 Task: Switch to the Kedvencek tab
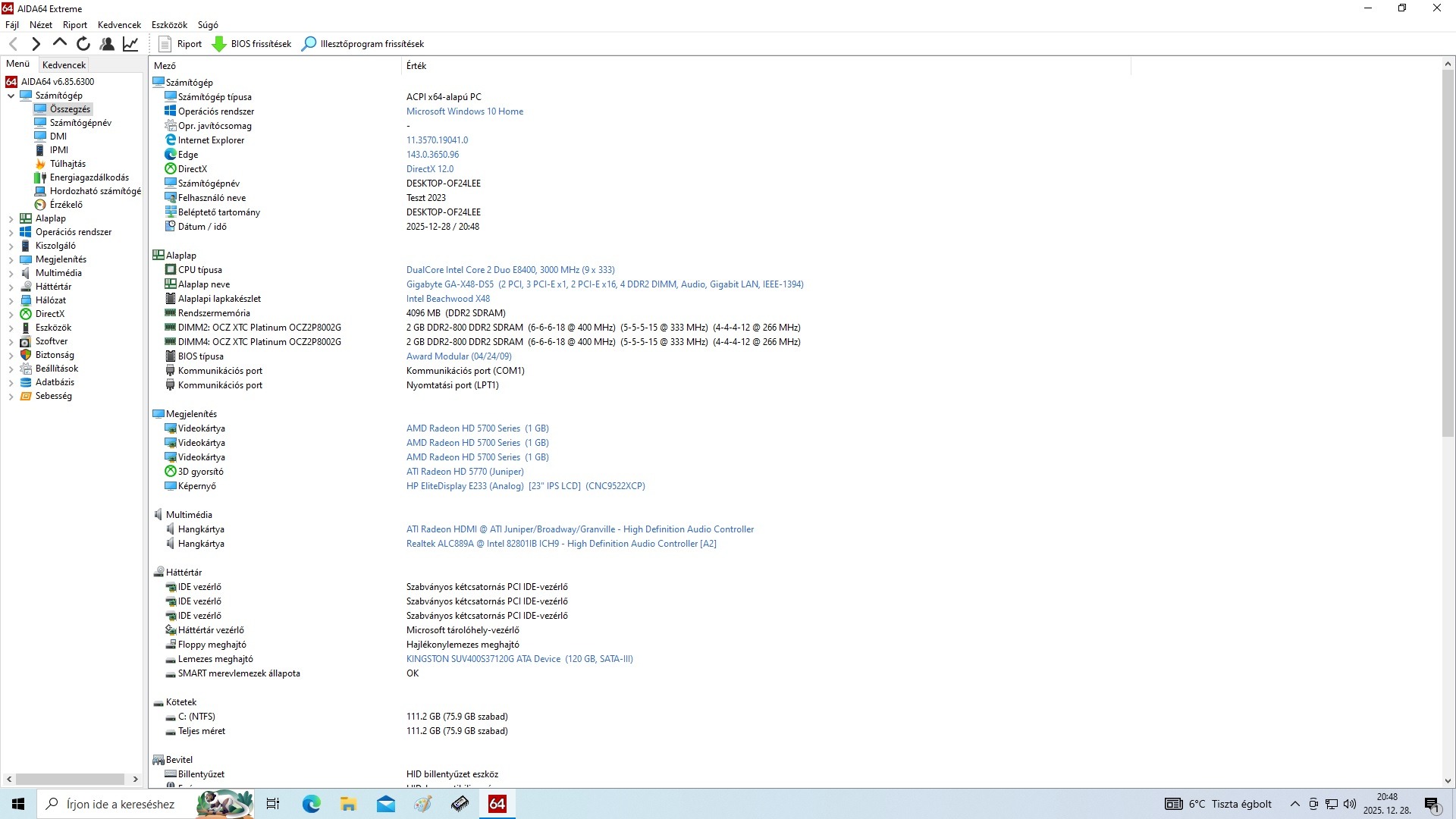(64, 65)
